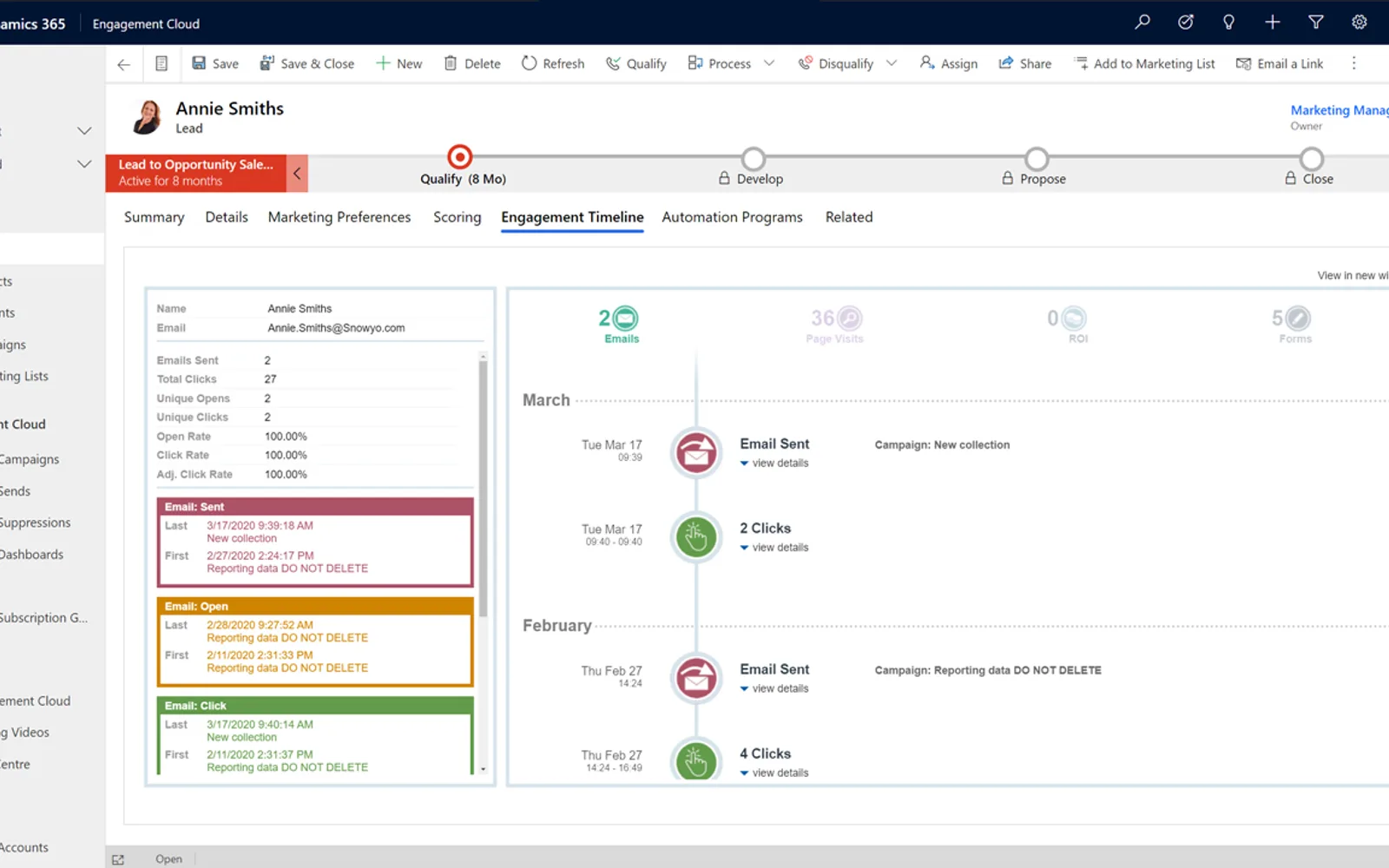Open the advanced find filter icon

click(1315, 23)
